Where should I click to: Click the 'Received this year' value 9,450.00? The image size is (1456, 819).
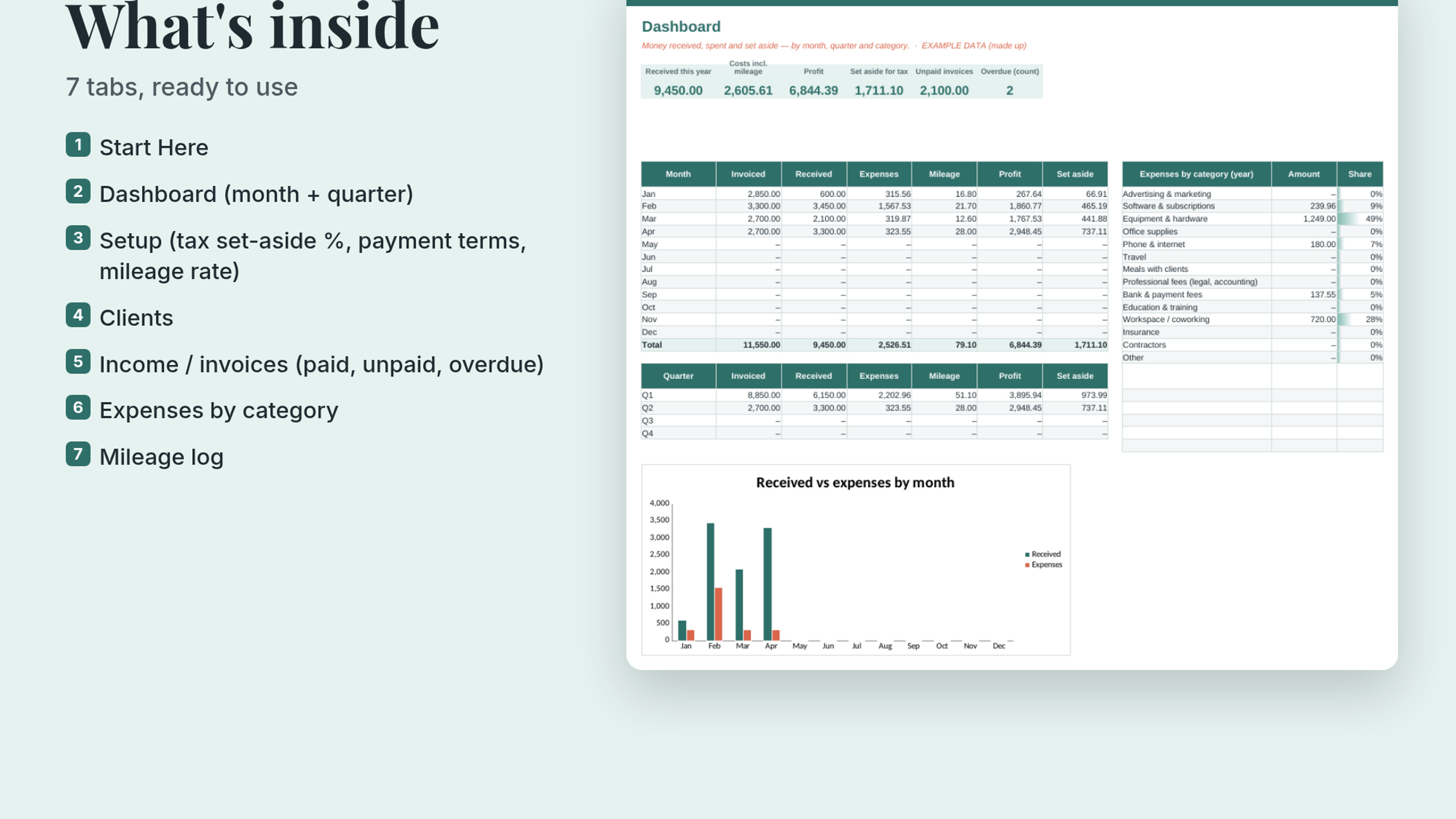tap(678, 90)
